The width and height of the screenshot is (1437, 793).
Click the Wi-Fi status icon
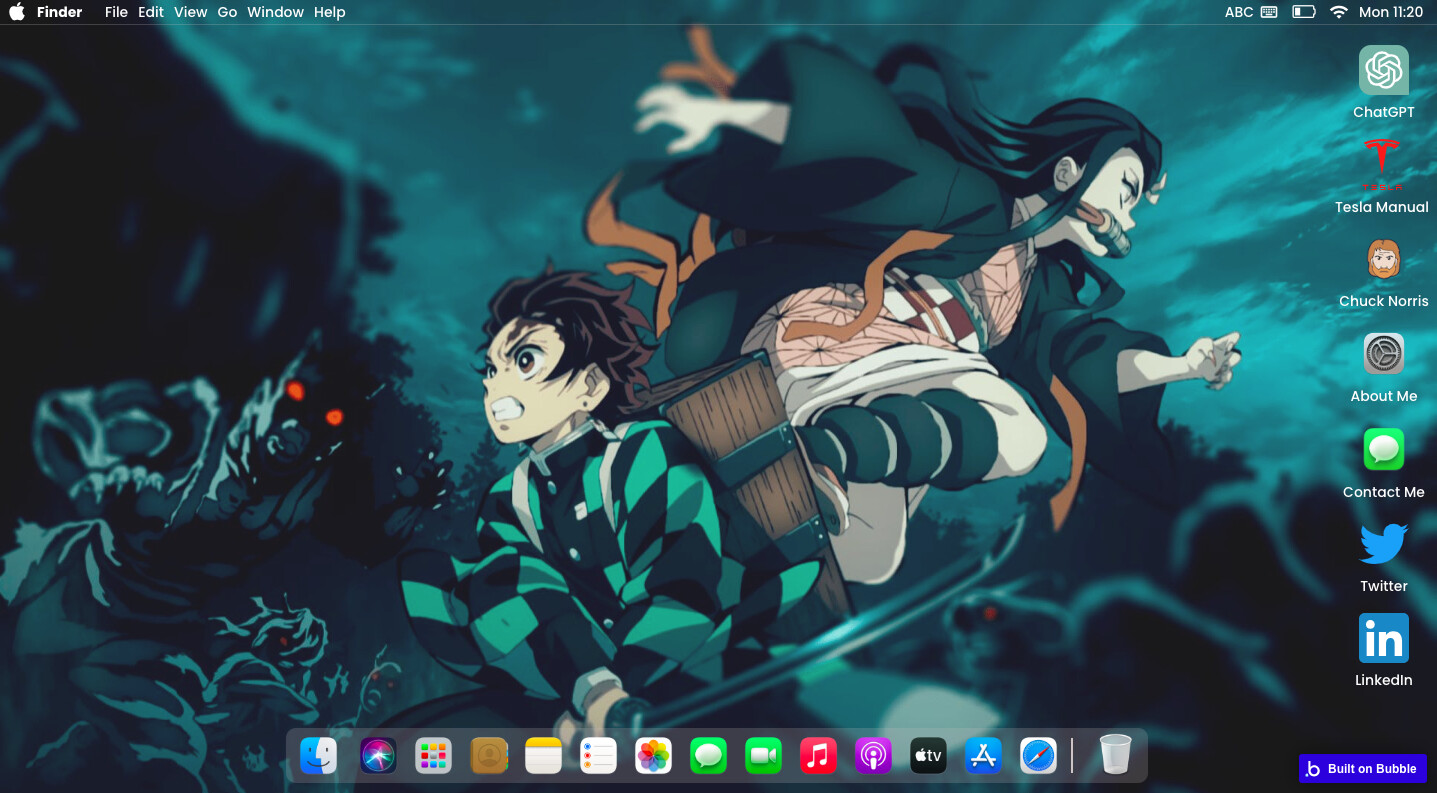[1339, 12]
